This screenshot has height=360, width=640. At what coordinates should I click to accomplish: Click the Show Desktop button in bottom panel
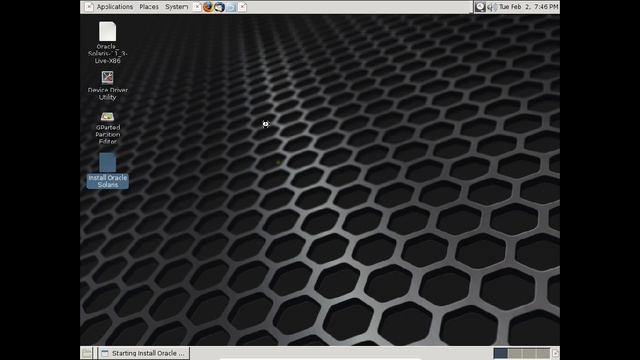[x=87, y=353]
